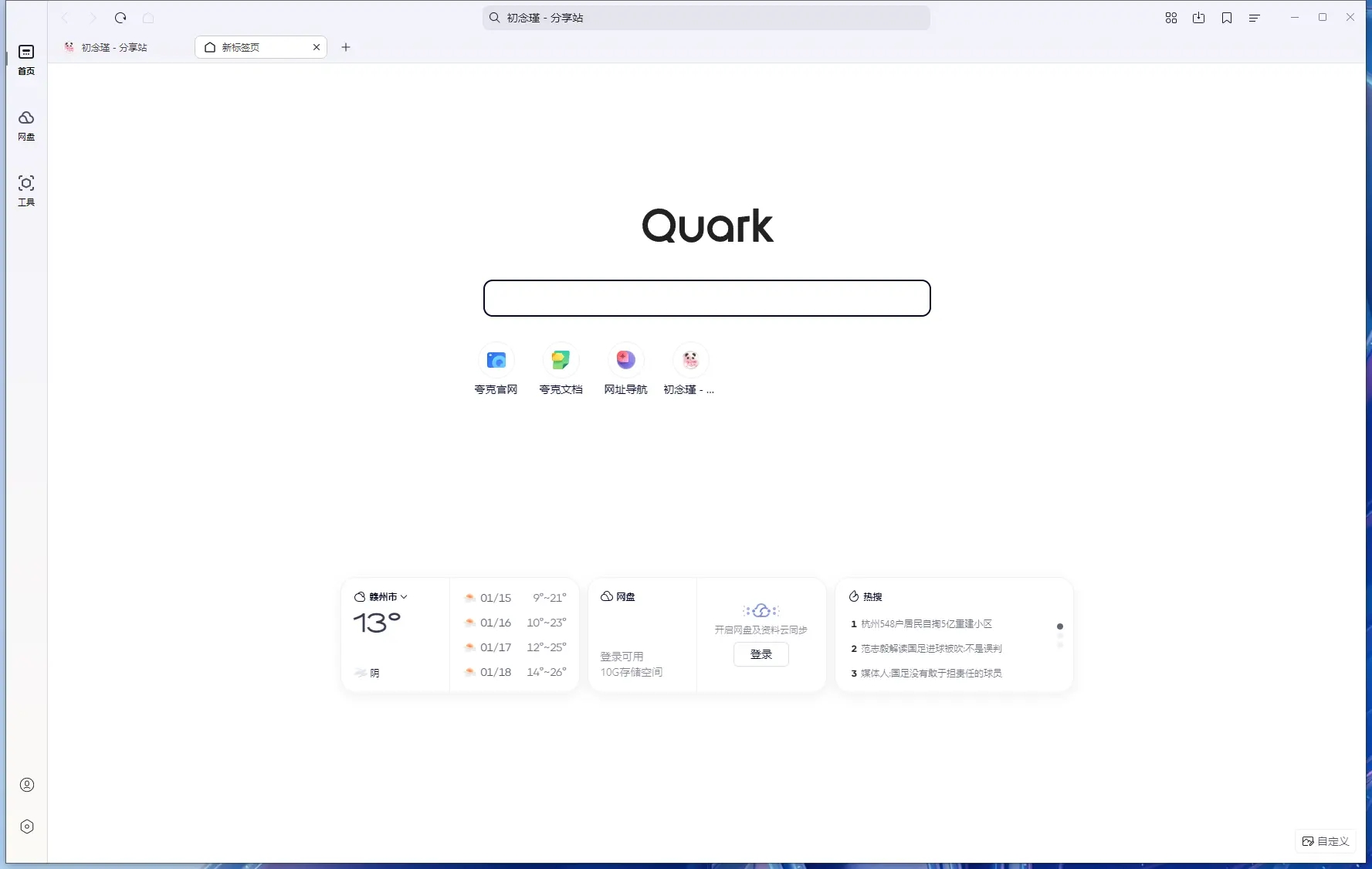Viewport: 1372px width, 869px height.
Task: Open the bookmarks icon in the toolbar
Action: pyautogui.click(x=1227, y=18)
